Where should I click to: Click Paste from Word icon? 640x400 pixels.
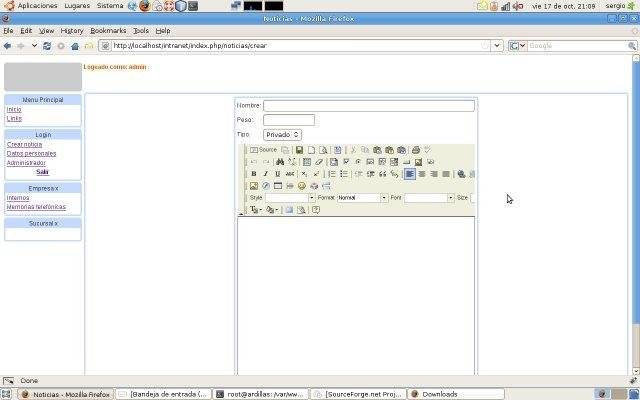(x=402, y=150)
